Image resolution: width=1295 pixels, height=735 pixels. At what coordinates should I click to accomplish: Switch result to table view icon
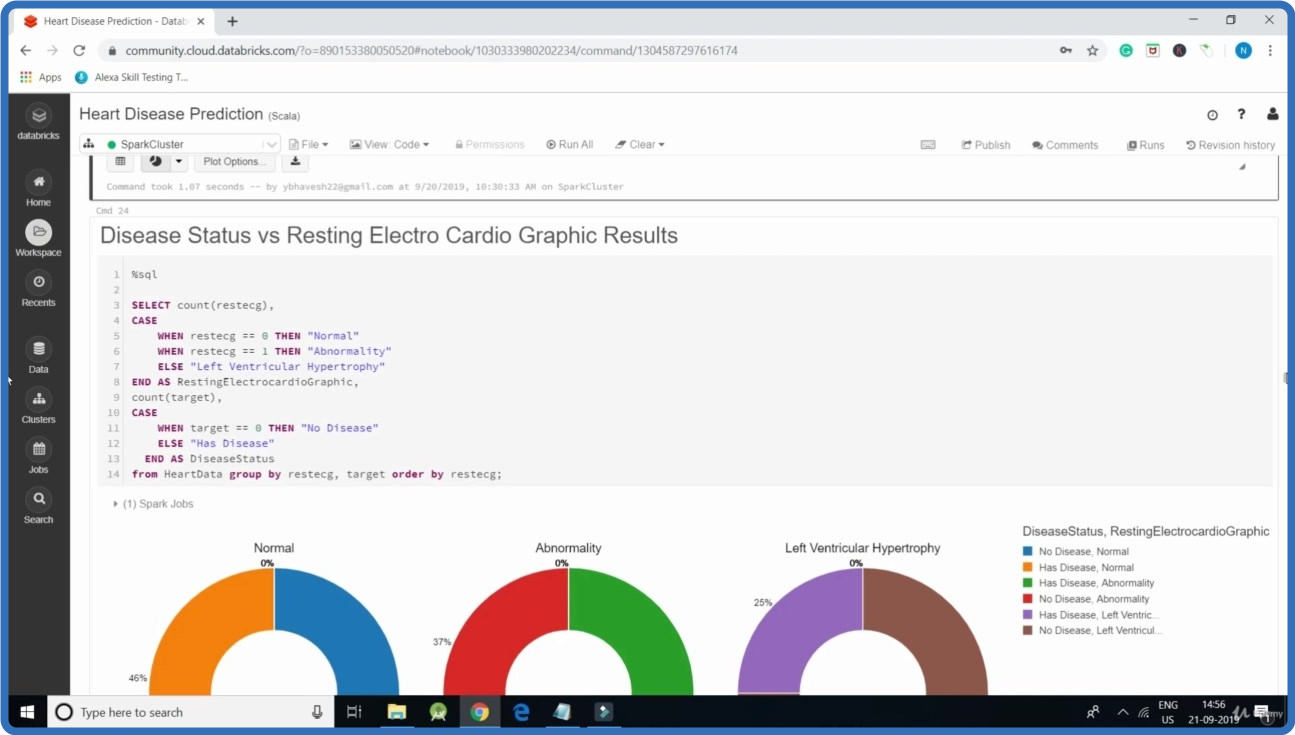tap(121, 161)
